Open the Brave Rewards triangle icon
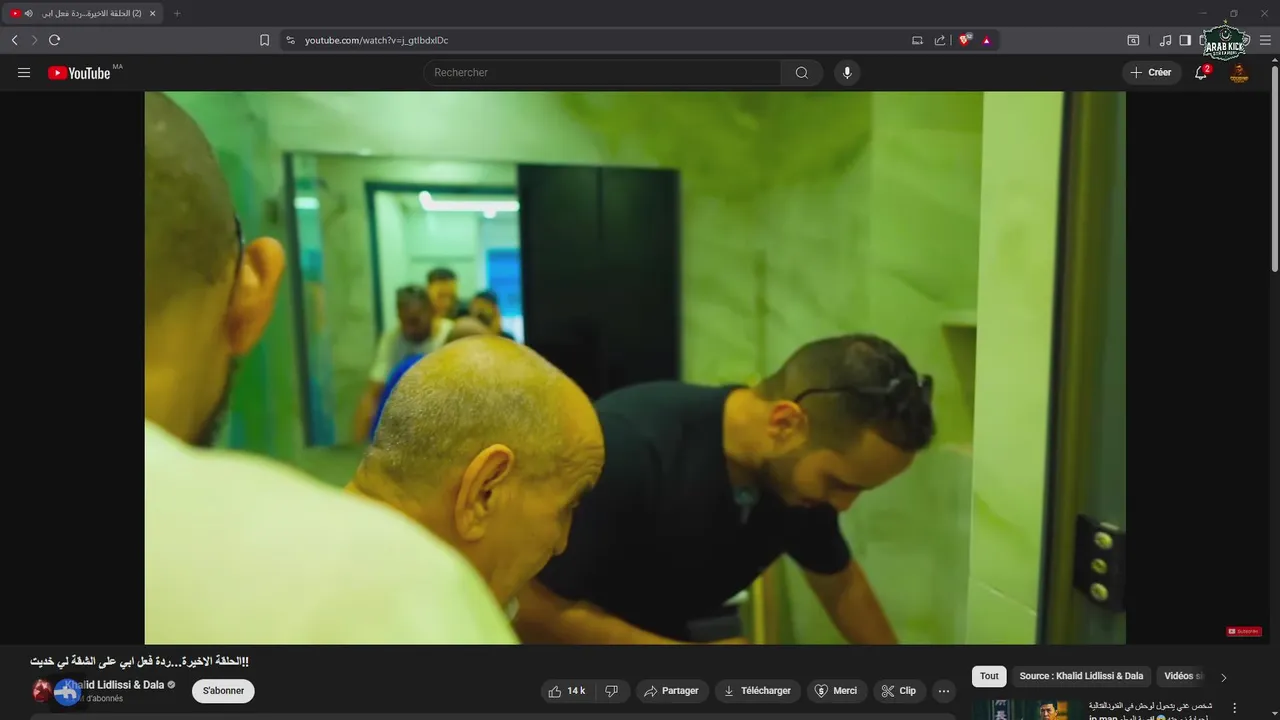The image size is (1280, 720). pyautogui.click(x=986, y=40)
